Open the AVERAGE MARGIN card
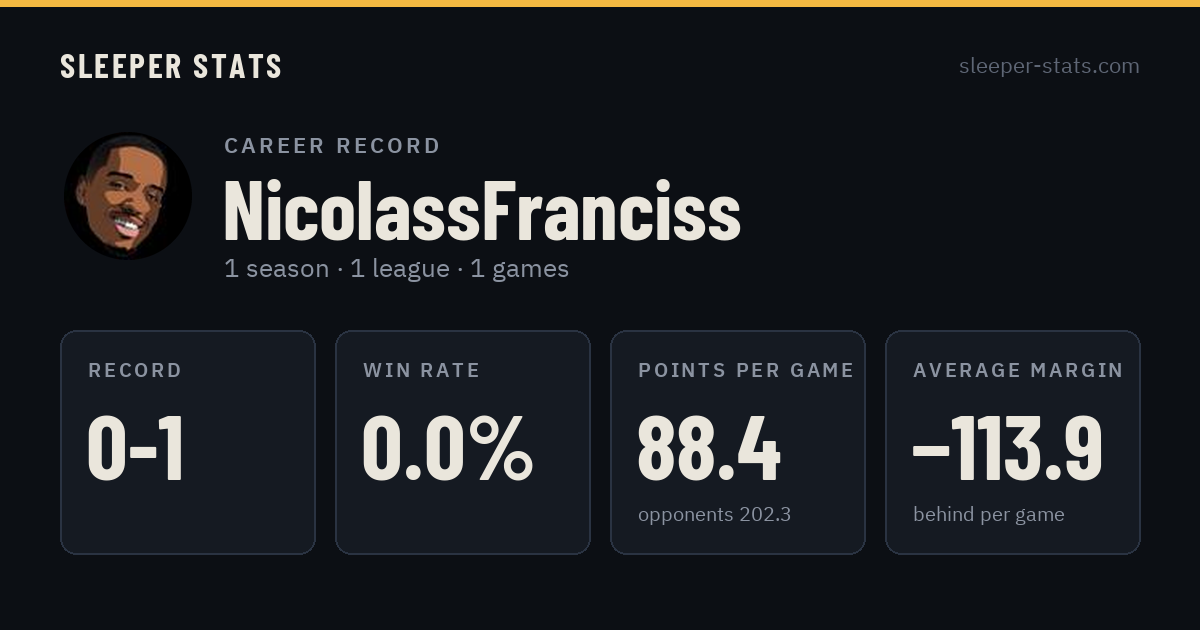1200x630 pixels. coord(1013,442)
